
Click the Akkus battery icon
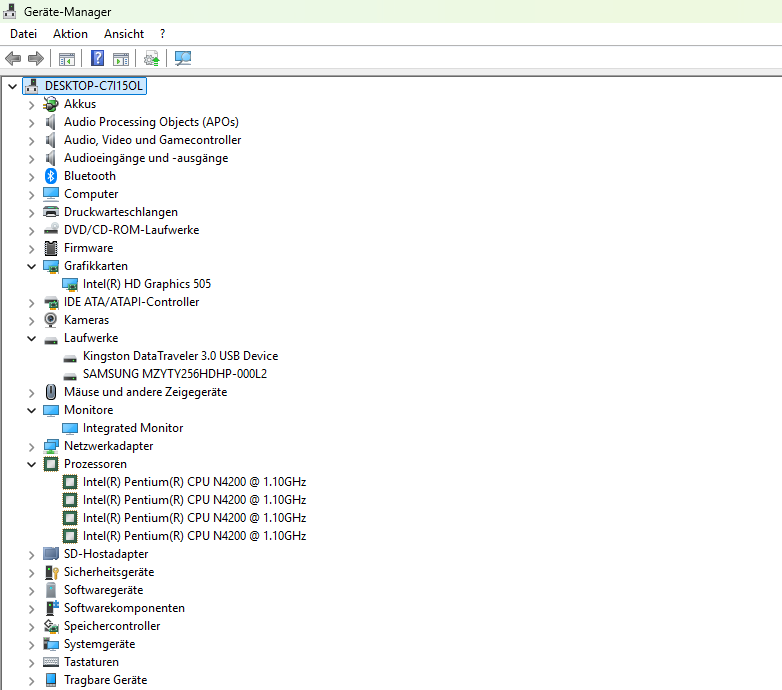click(x=50, y=104)
